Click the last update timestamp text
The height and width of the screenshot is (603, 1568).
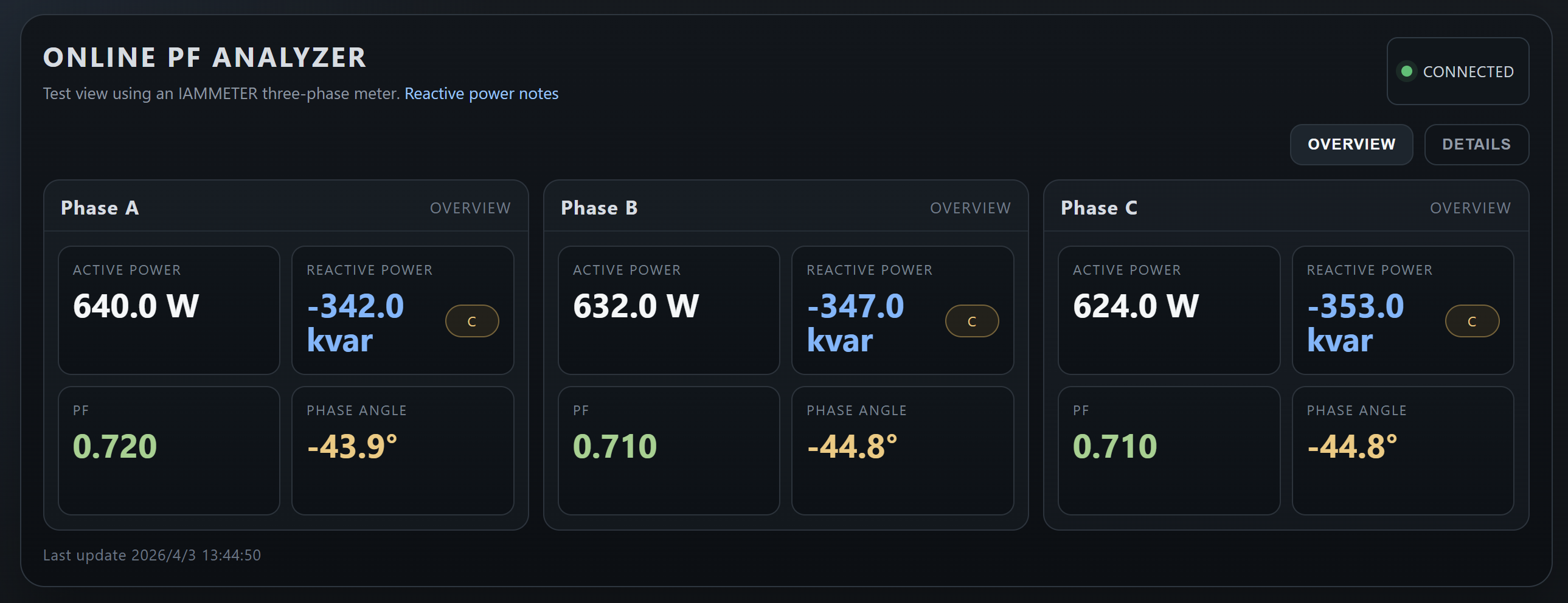click(x=151, y=555)
